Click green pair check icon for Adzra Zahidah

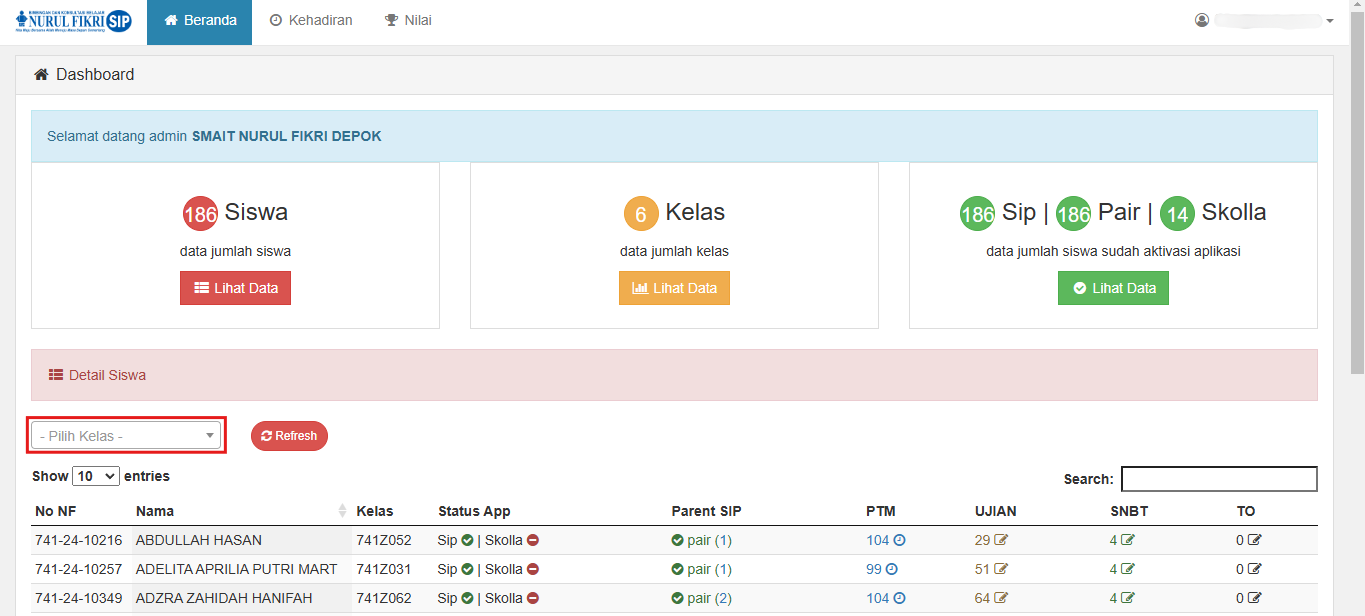(x=678, y=599)
